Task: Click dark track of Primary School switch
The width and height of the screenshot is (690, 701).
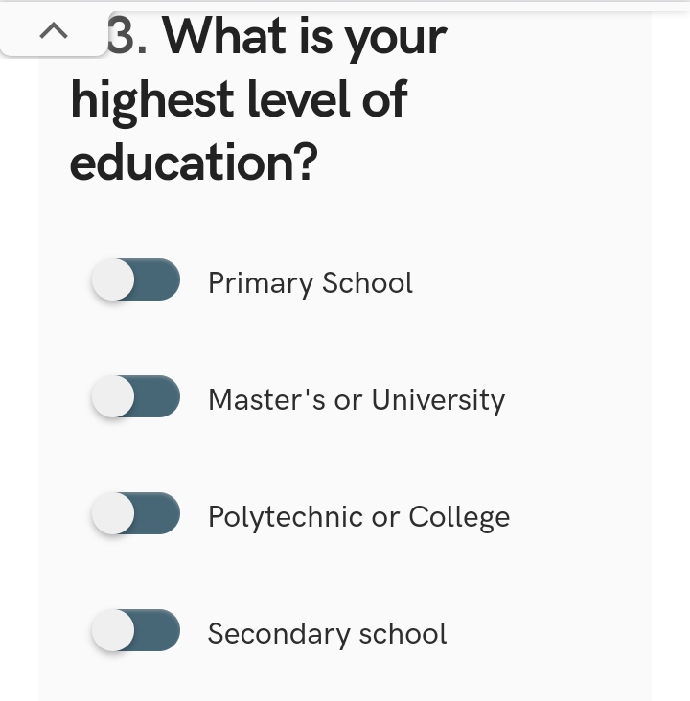Action: click(x=160, y=280)
